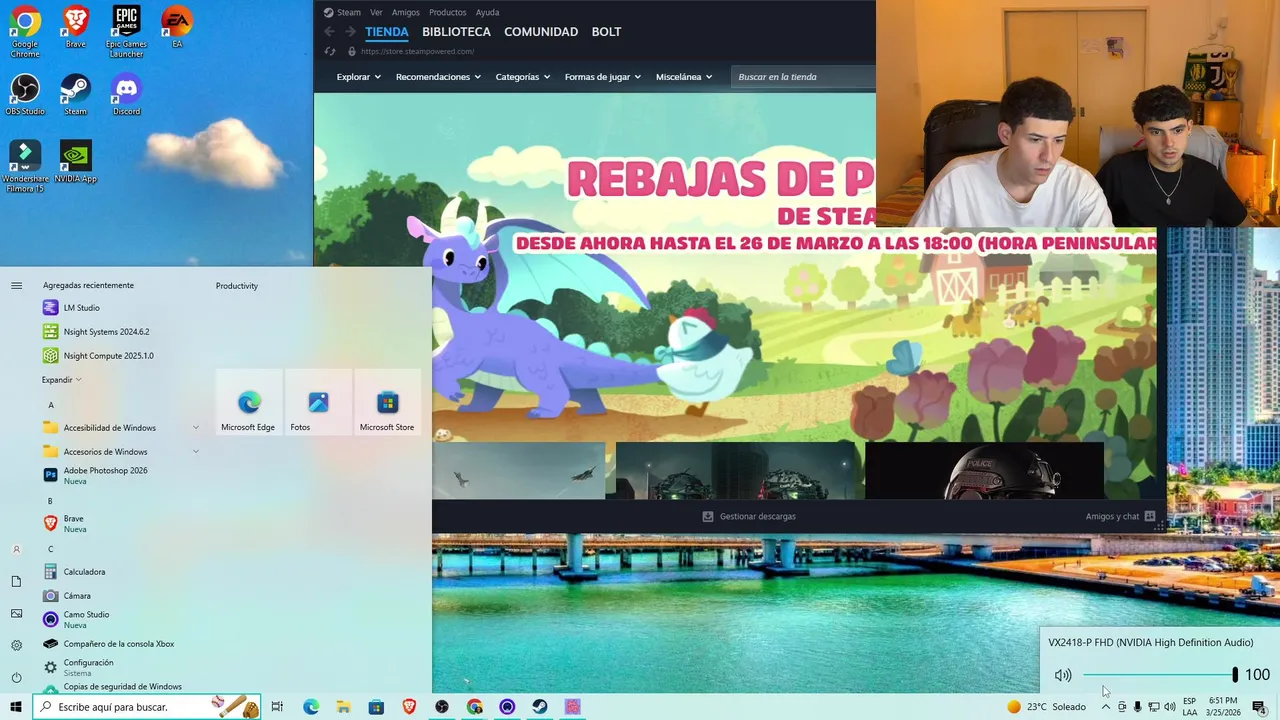1280x720 pixels.
Task: Open EA desktop shortcut
Action: [177, 27]
